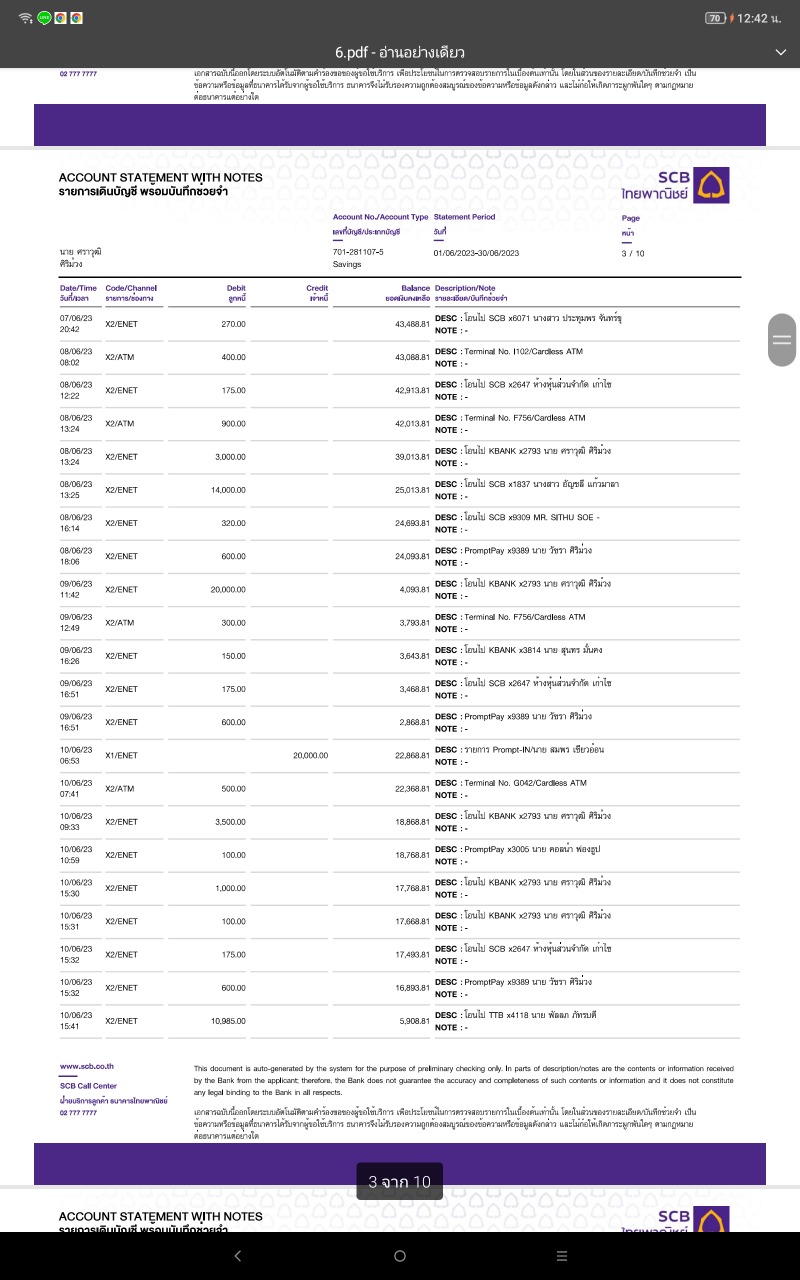This screenshot has width=800, height=1280.
Task: Grab the scroll handle on right edge
Action: click(x=782, y=340)
